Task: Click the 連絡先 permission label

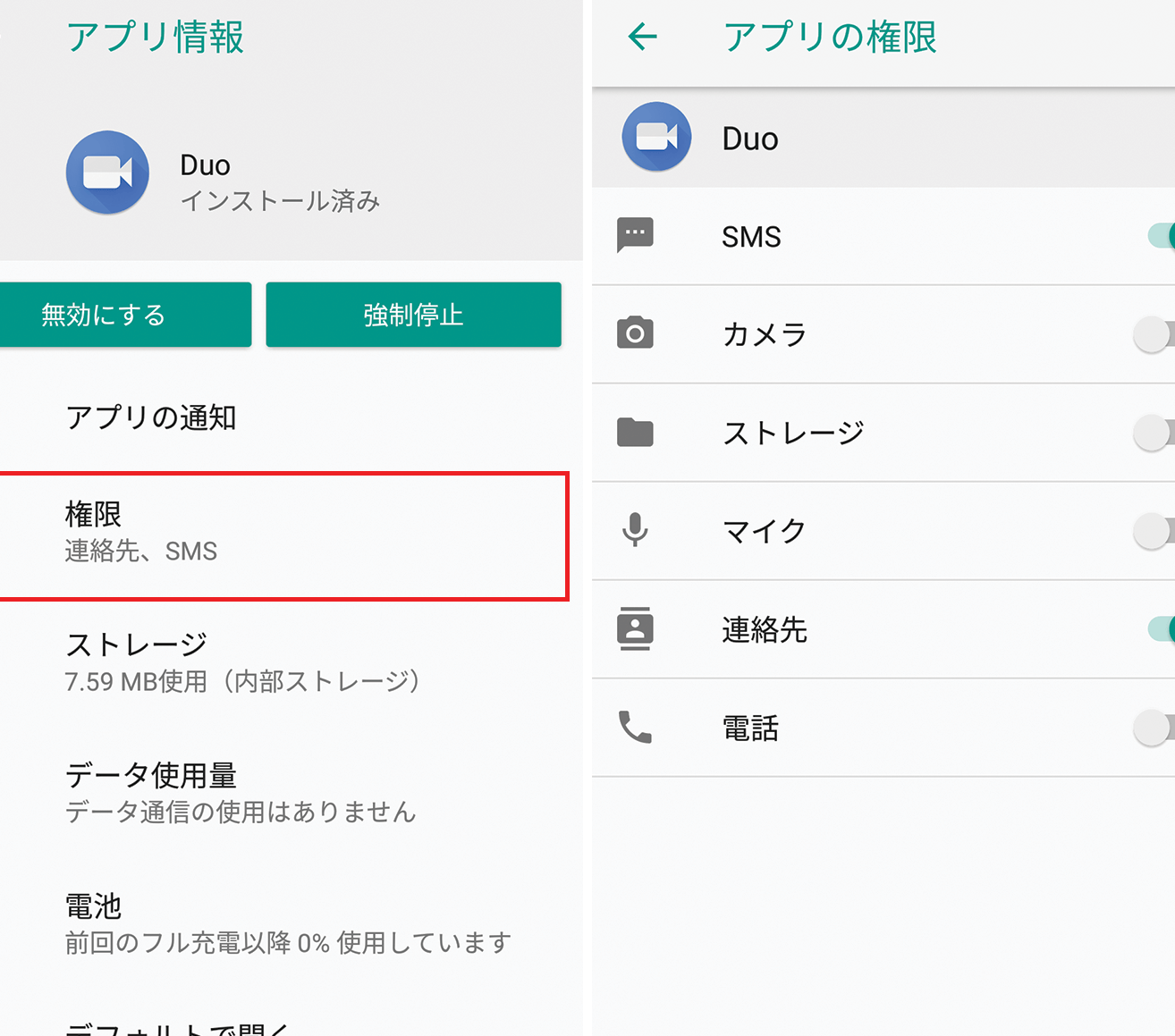Action: [x=765, y=629]
